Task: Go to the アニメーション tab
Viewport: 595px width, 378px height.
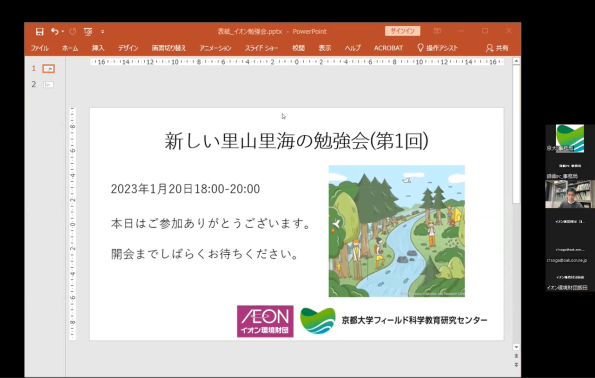Action: pyautogui.click(x=216, y=48)
